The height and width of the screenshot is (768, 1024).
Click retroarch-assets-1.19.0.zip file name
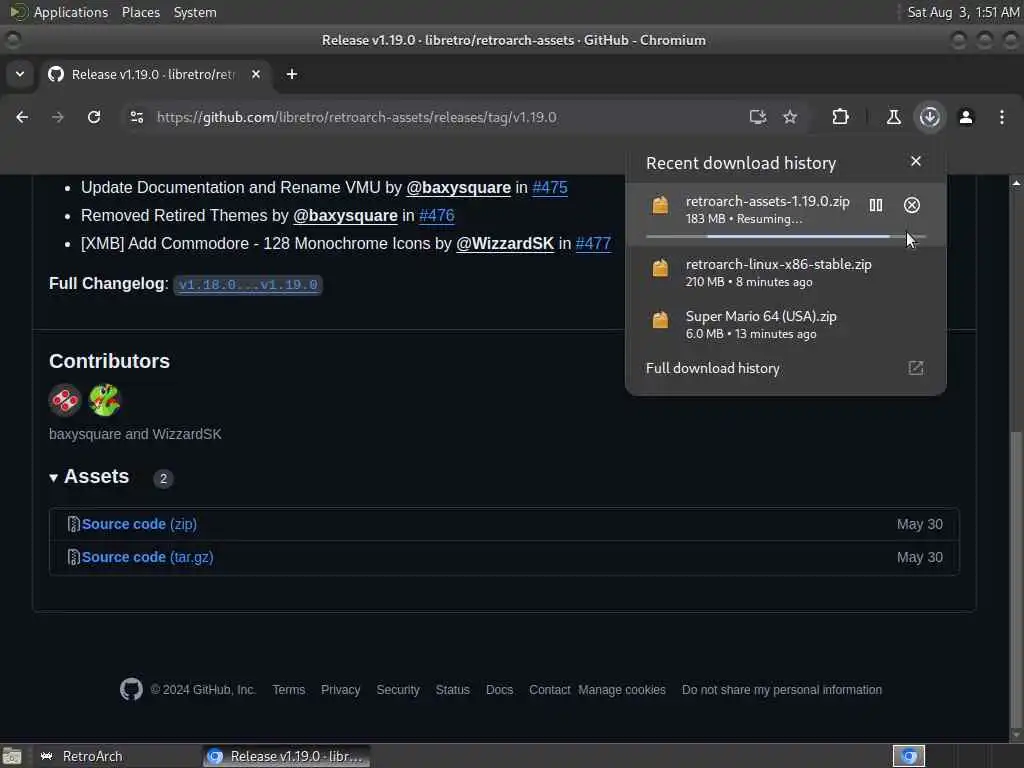(767, 201)
